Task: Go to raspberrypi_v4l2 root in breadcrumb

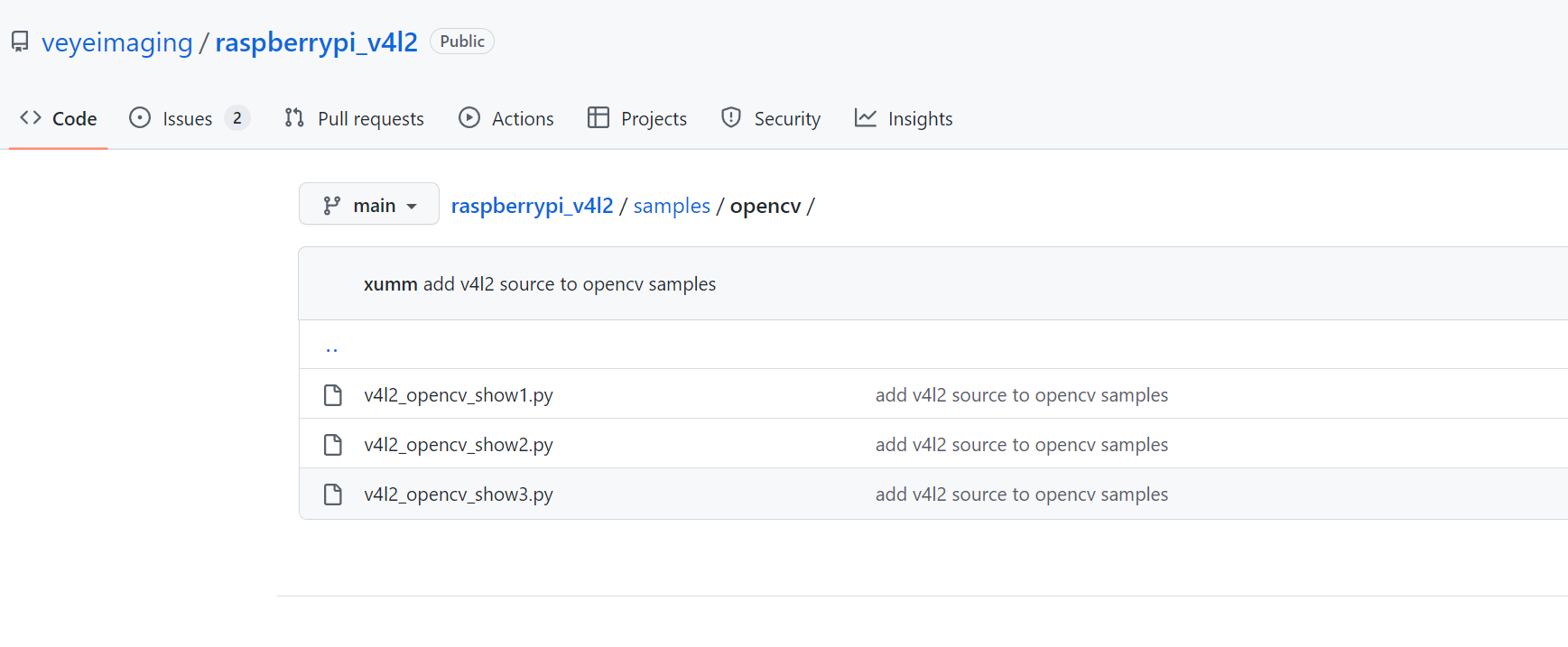Action: [532, 206]
